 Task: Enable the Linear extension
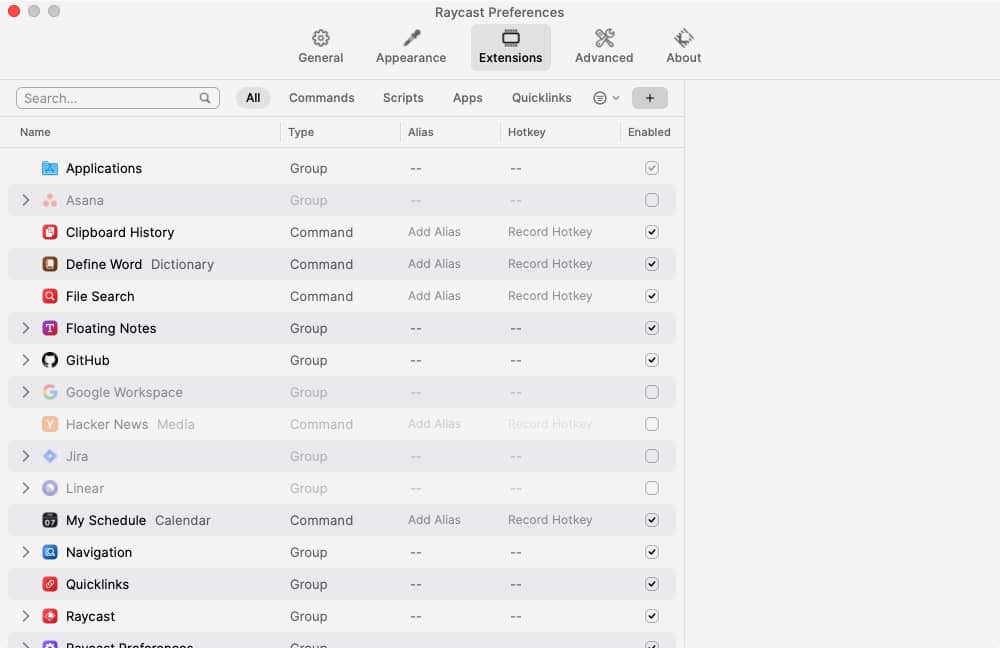(x=651, y=488)
